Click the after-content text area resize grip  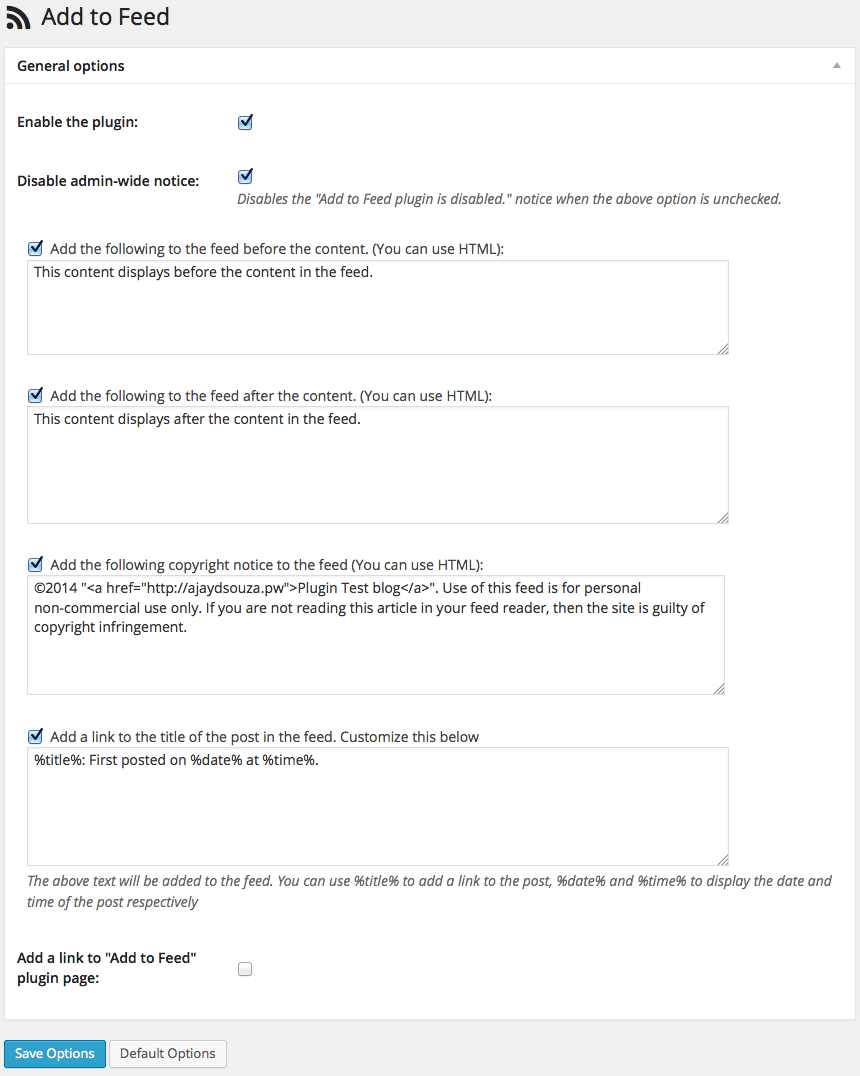pyautogui.click(x=723, y=518)
